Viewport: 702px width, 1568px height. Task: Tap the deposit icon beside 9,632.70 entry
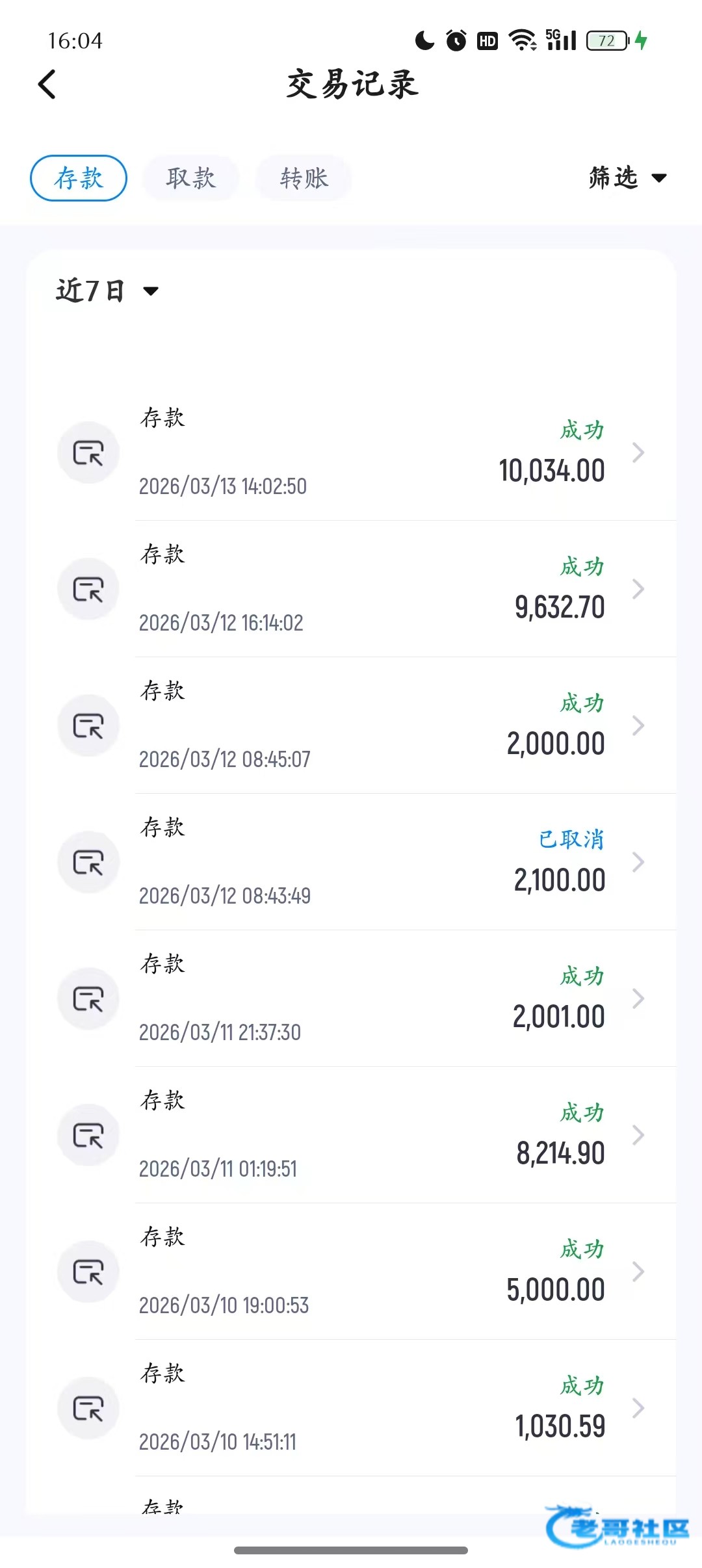(x=88, y=589)
